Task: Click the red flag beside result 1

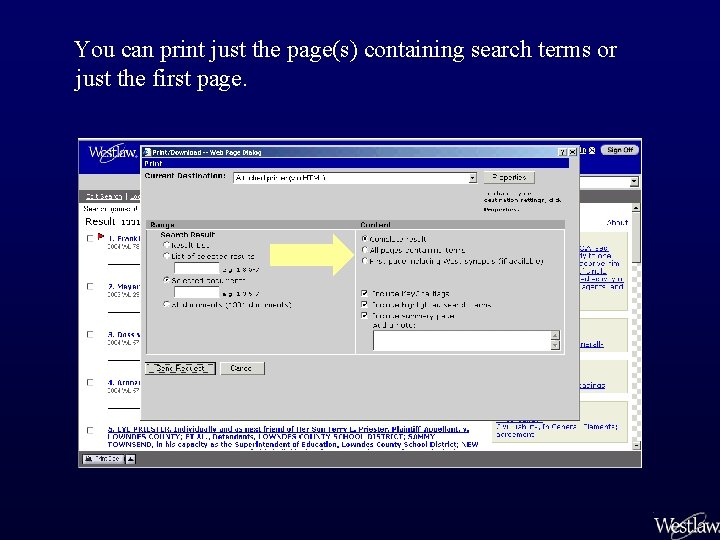Action: 101,237
